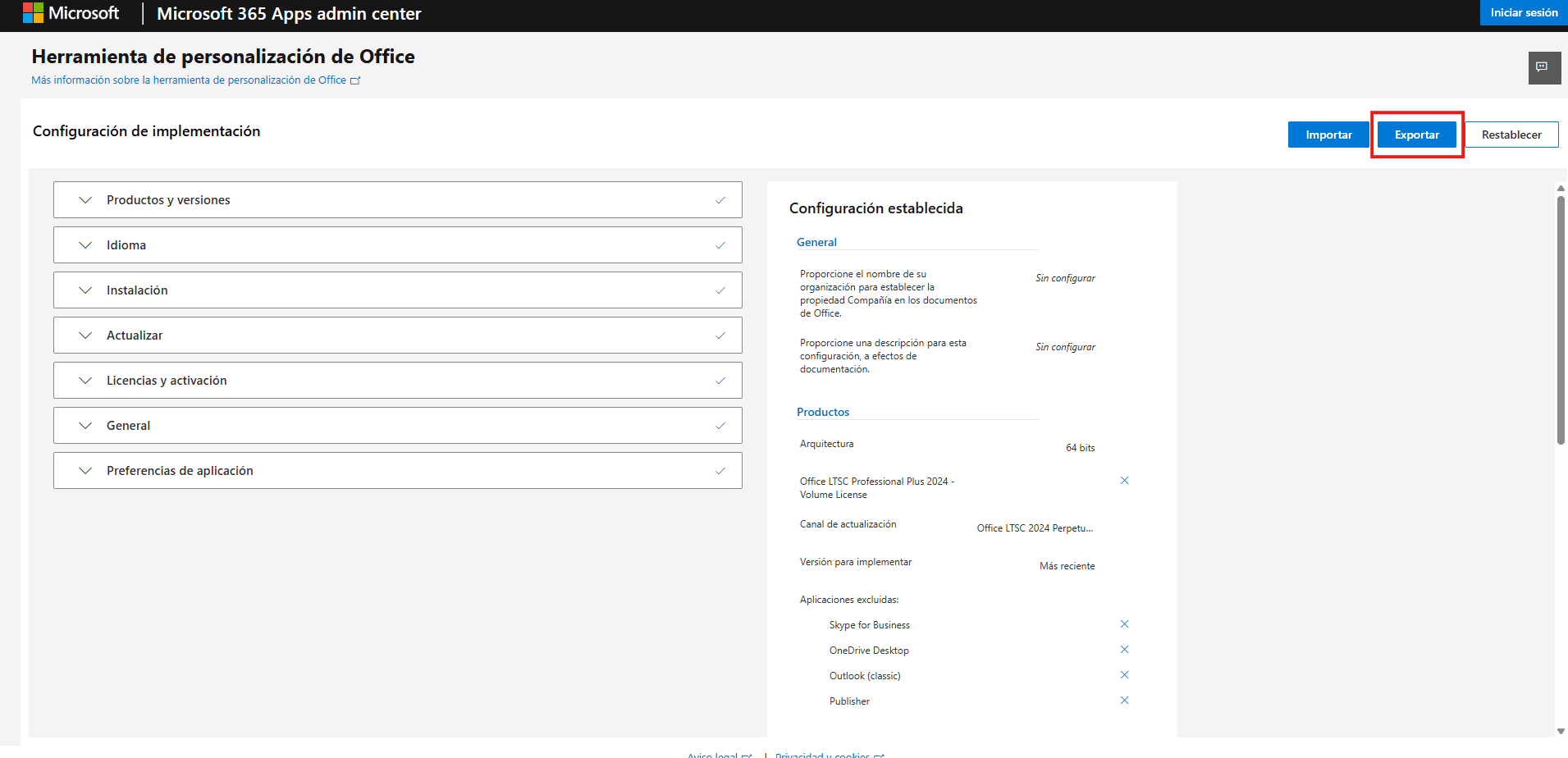
Task: Jump to General heading in Configuración establecida
Action: [x=816, y=242]
